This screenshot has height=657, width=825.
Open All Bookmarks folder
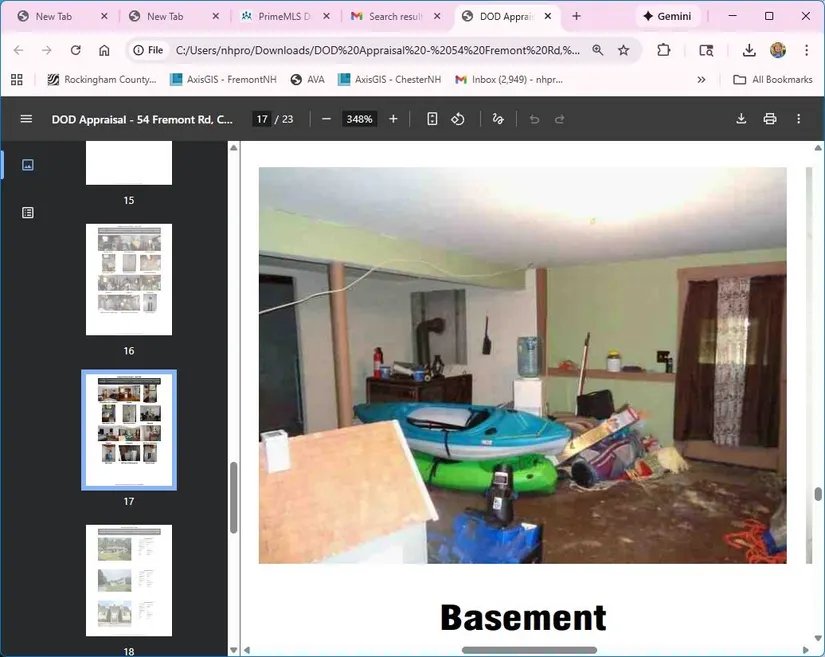coord(772,80)
